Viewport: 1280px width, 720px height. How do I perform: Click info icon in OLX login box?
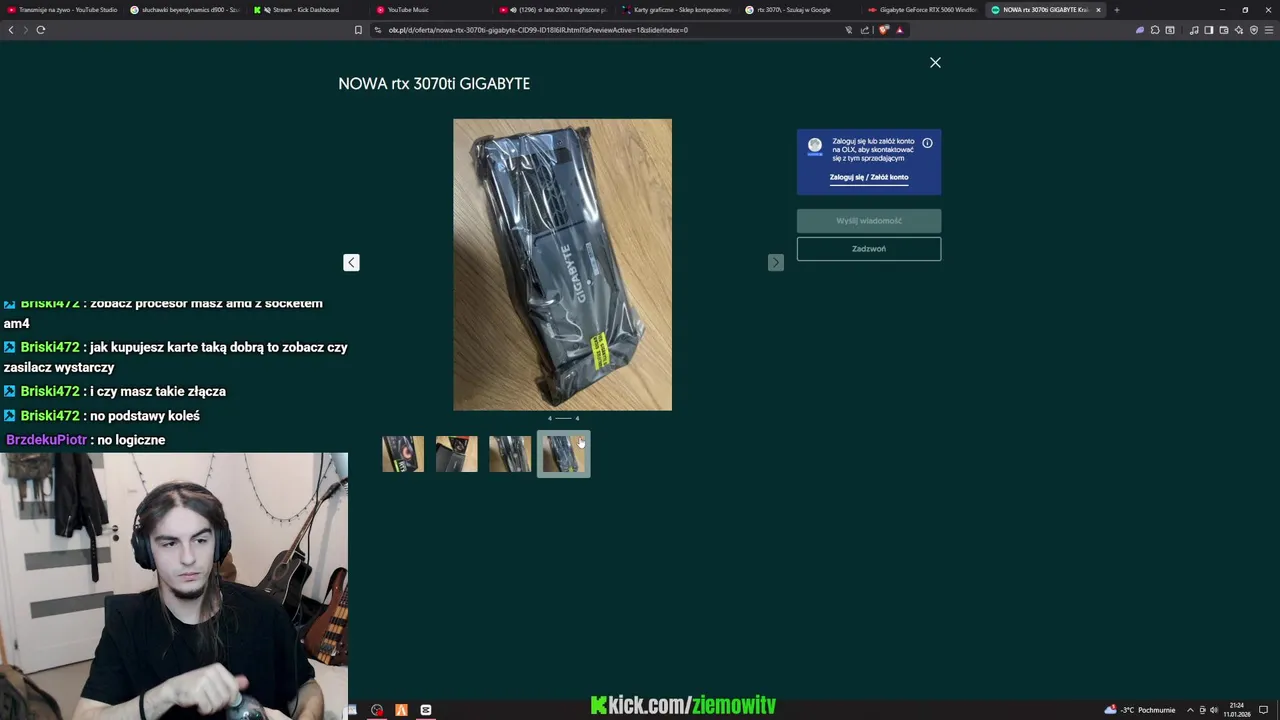pyautogui.click(x=927, y=143)
